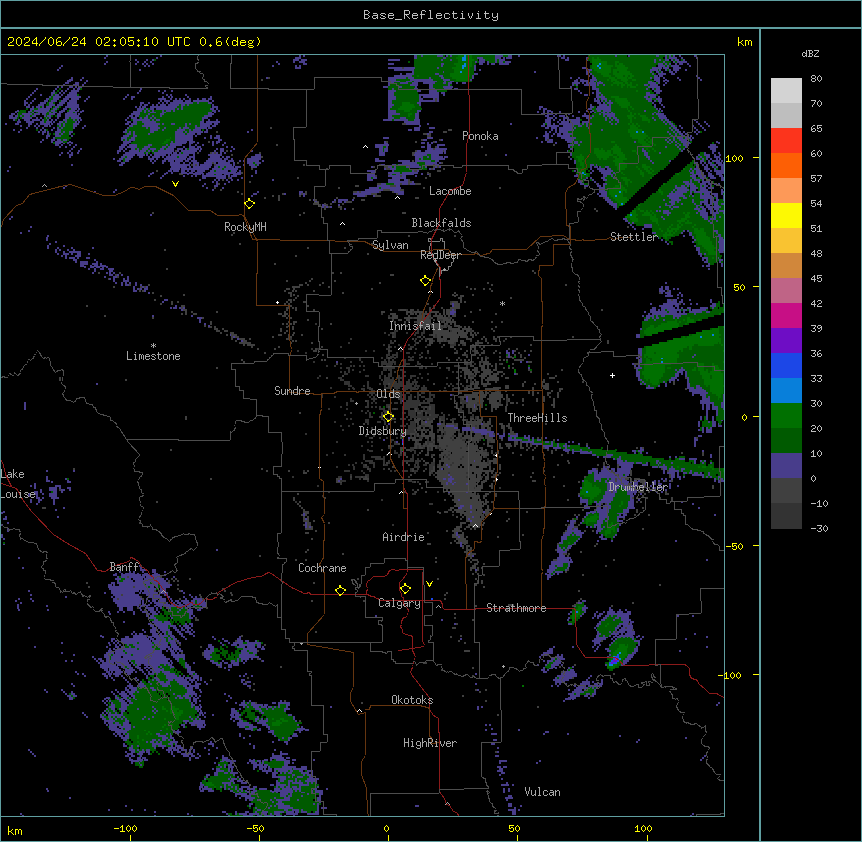Screen dimensions: 862x842
Task: Click the asterisk marker above Limestone
Action: (x=153, y=346)
